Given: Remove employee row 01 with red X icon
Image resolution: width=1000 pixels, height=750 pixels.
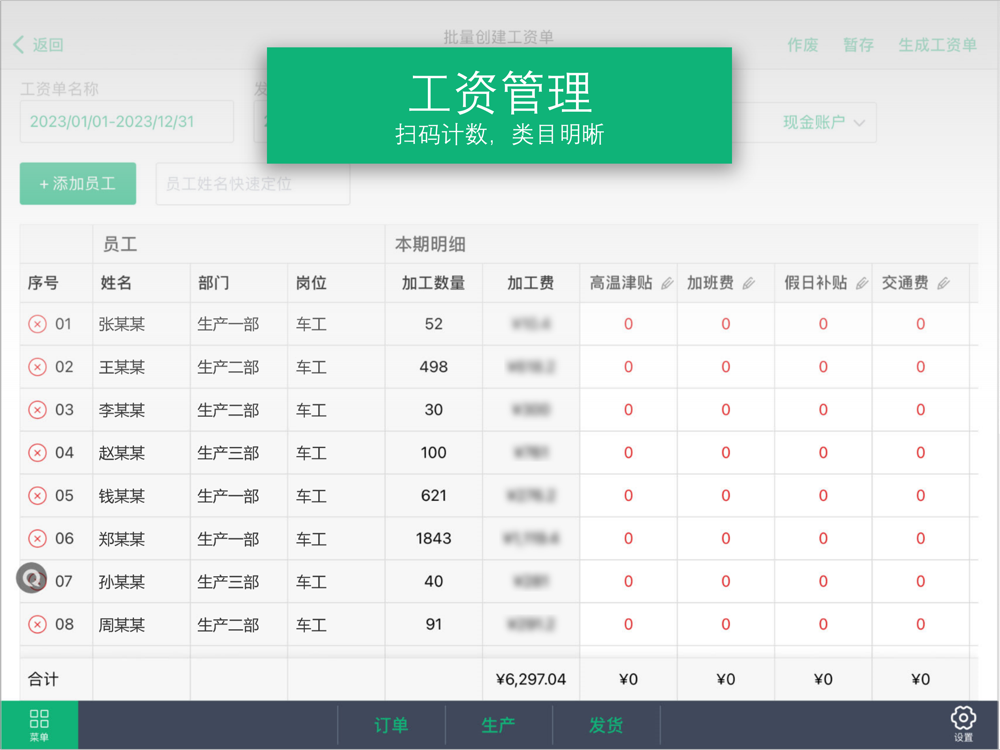Looking at the screenshot, I should 38,324.
